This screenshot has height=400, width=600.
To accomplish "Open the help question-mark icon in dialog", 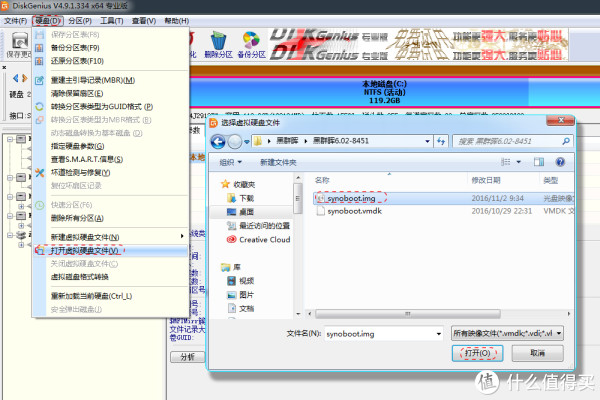I will click(560, 162).
